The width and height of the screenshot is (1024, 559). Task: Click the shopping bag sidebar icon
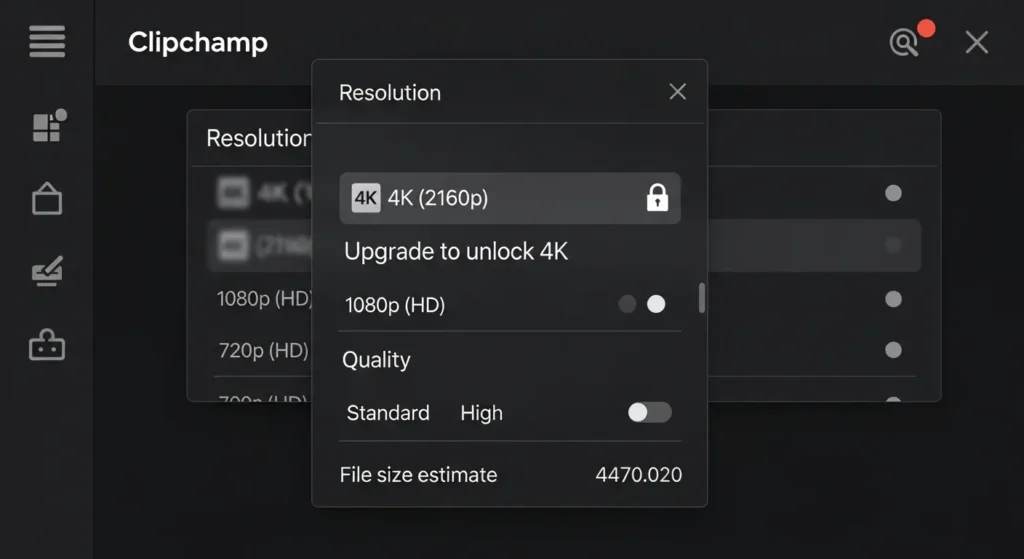[47, 199]
